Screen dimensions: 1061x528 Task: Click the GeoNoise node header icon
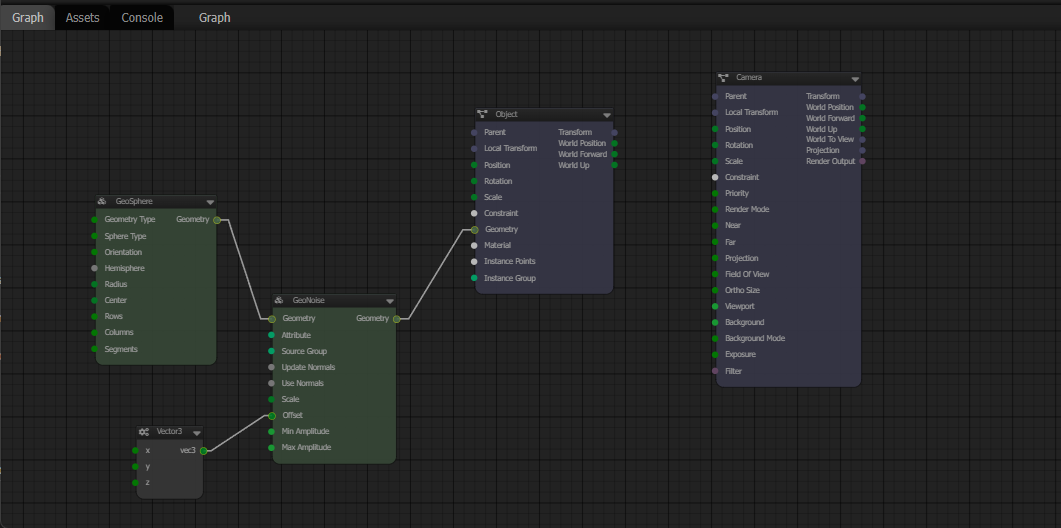[279, 301]
